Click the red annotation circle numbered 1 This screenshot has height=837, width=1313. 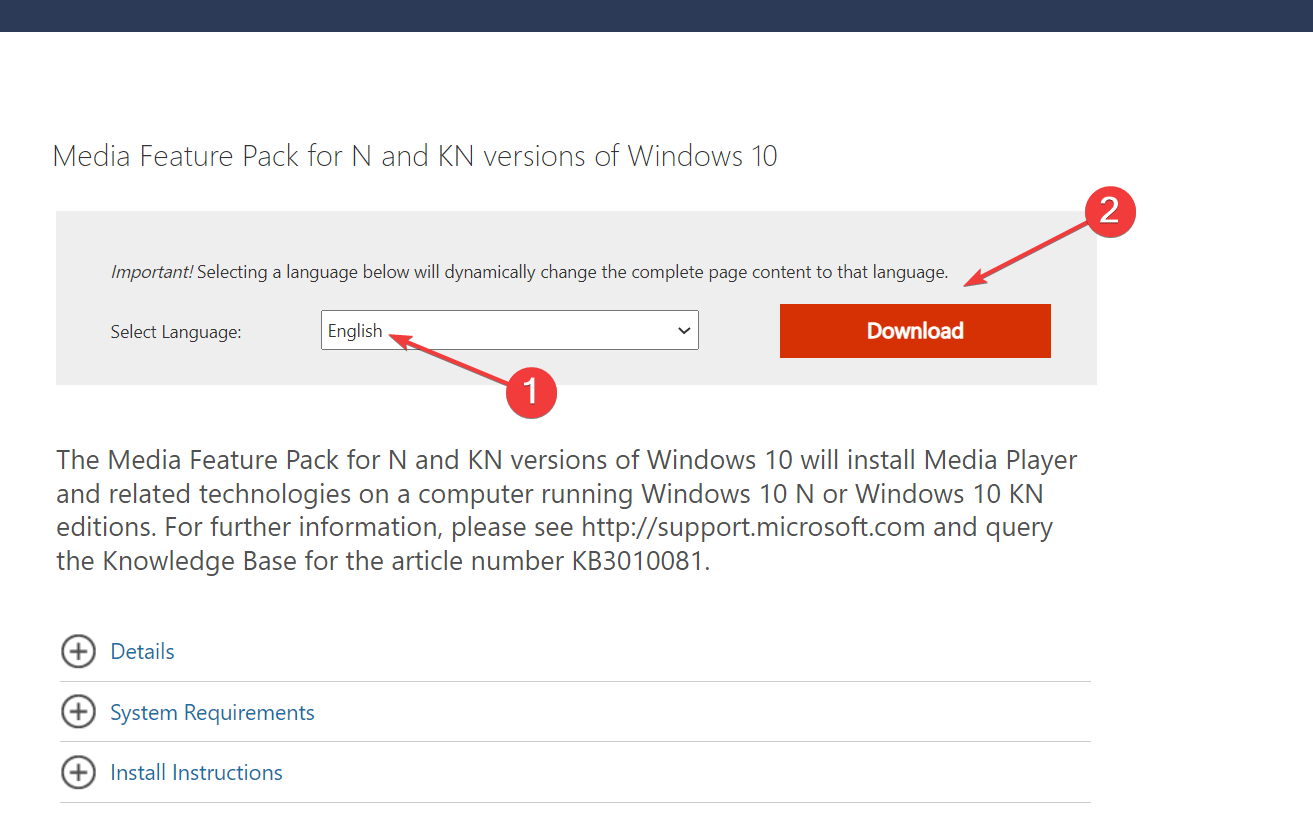(530, 391)
